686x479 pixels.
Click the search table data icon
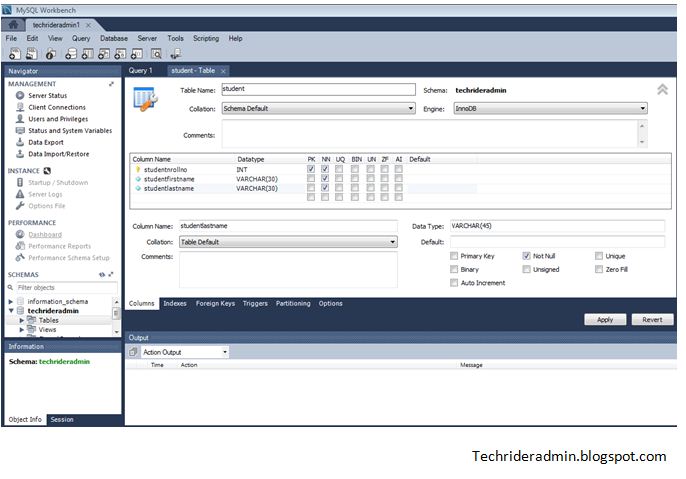tap(156, 54)
